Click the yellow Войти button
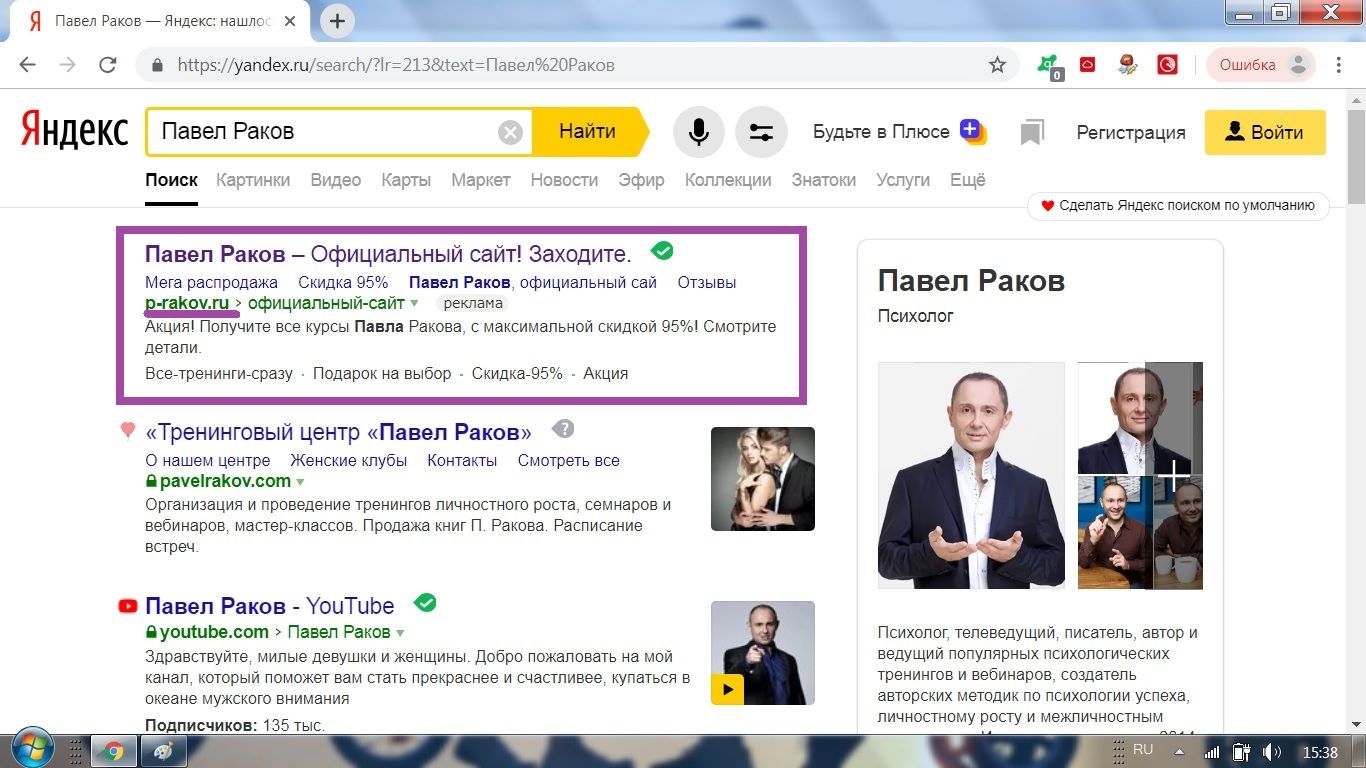This screenshot has height=768, width=1366. tap(1265, 132)
